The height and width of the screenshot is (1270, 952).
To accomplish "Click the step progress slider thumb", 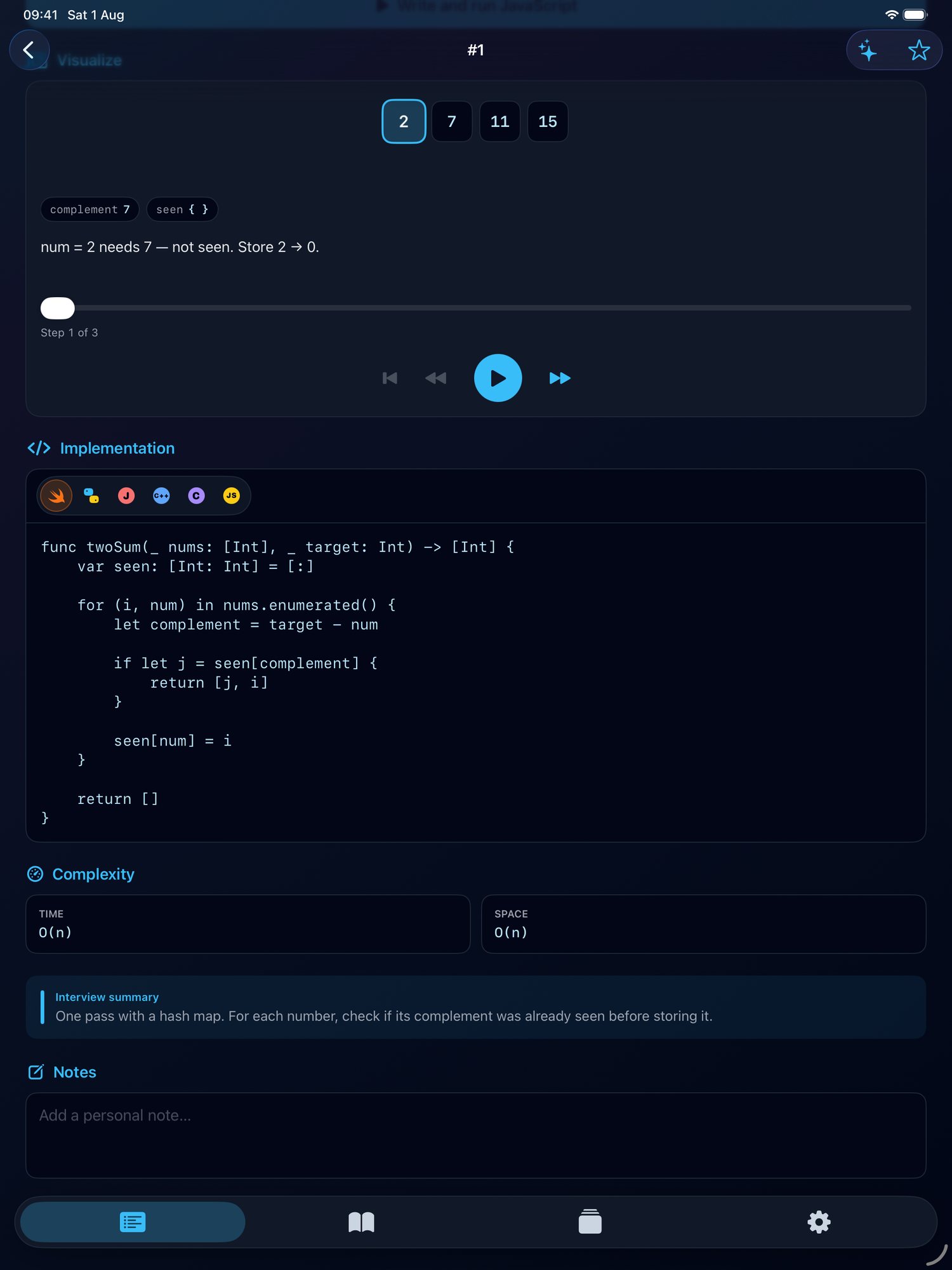I will [x=58, y=308].
